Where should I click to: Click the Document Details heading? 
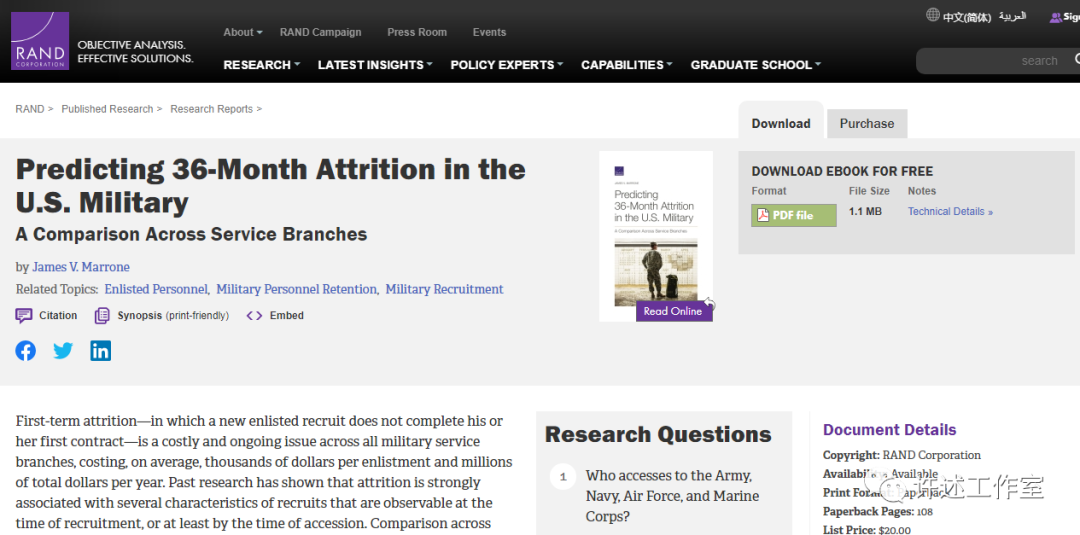click(x=889, y=430)
